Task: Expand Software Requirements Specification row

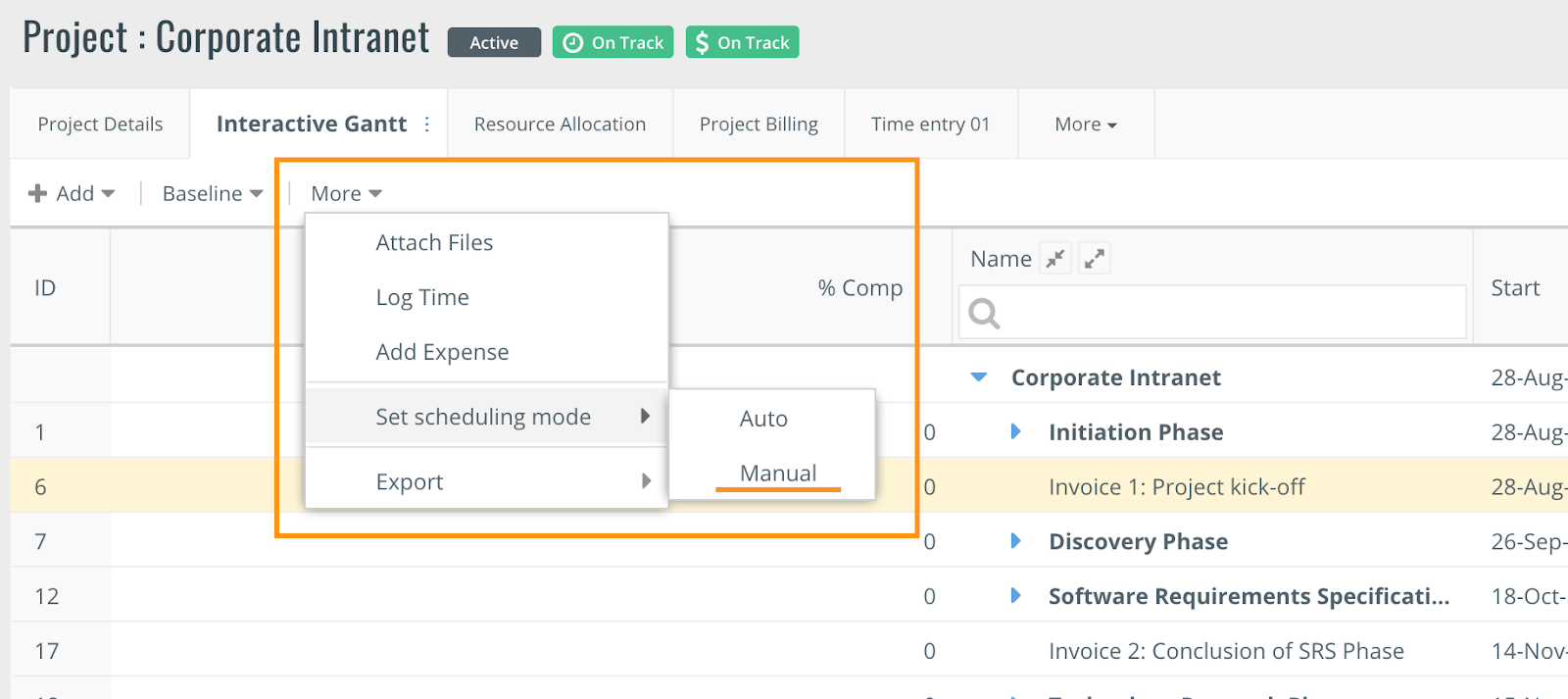Action: click(x=1015, y=596)
